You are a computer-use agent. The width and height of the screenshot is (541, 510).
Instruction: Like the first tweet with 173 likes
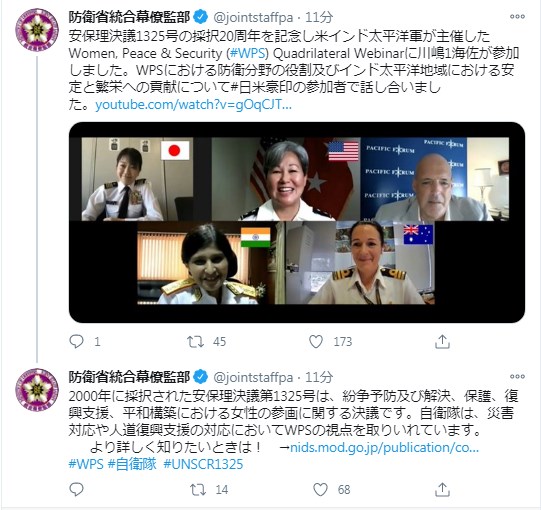316,341
